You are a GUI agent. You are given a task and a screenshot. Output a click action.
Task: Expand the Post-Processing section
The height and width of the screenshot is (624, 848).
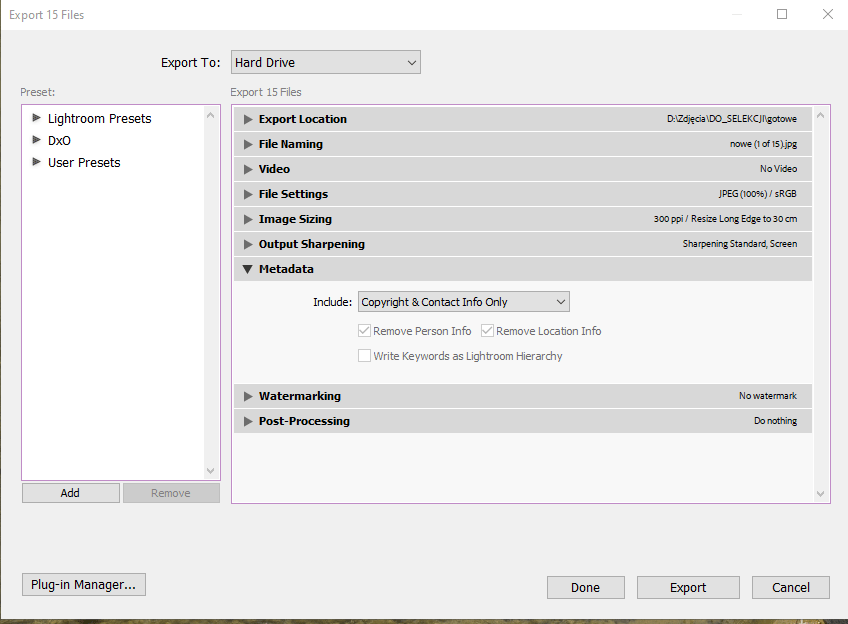[x=249, y=421]
